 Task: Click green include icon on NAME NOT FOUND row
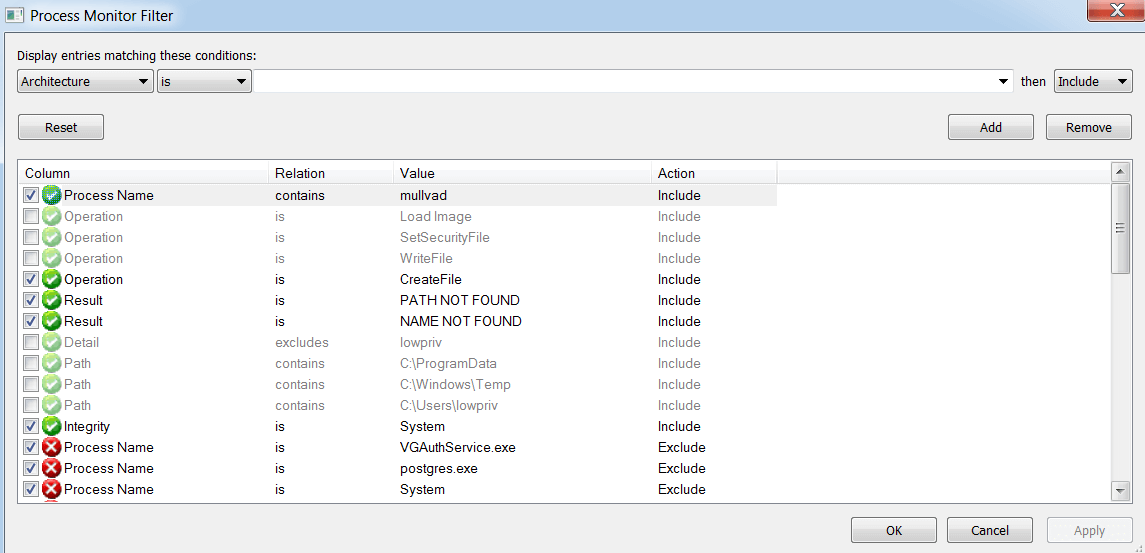pyautogui.click(x=51, y=321)
